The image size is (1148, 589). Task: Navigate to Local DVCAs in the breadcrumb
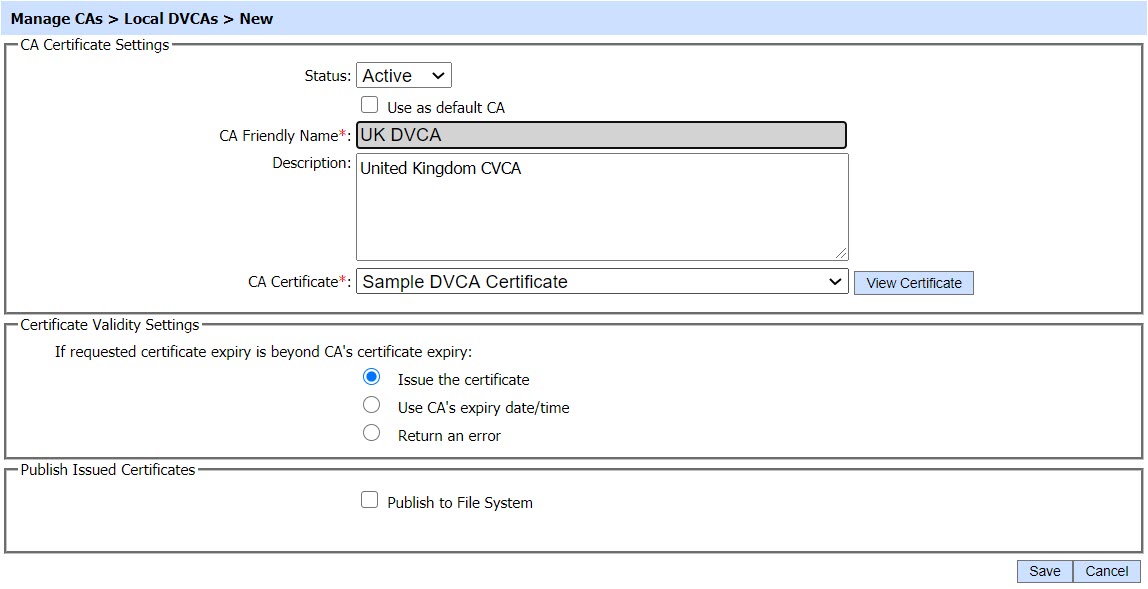171,19
